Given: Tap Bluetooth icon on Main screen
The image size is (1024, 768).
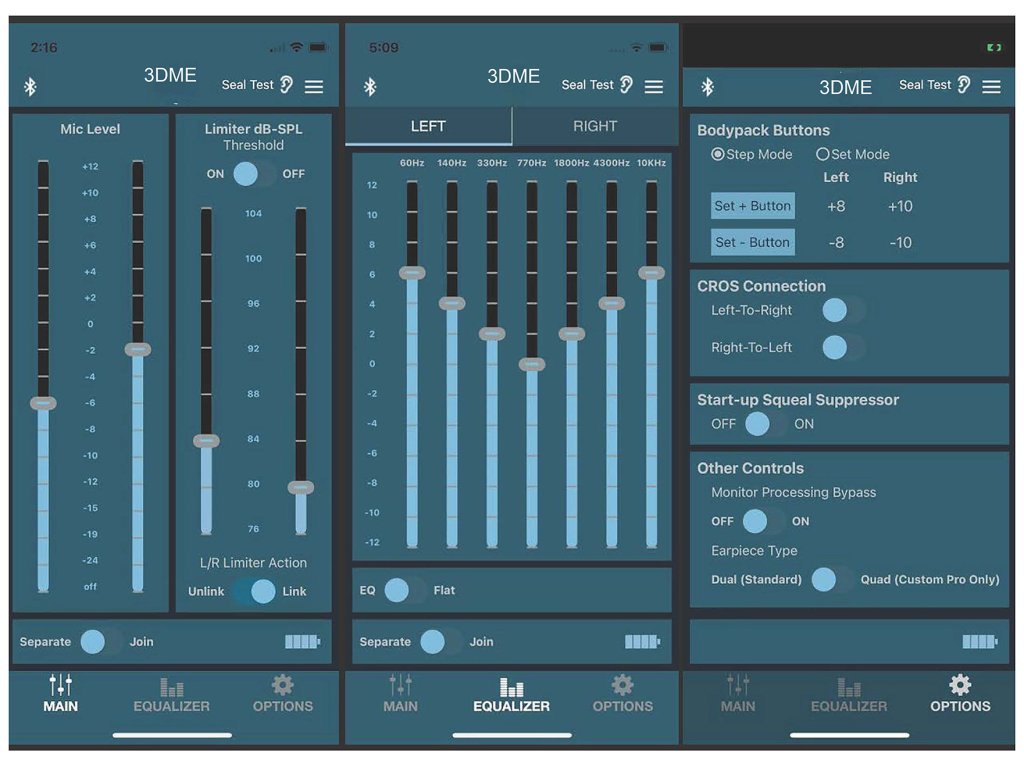Looking at the screenshot, I should coord(30,87).
